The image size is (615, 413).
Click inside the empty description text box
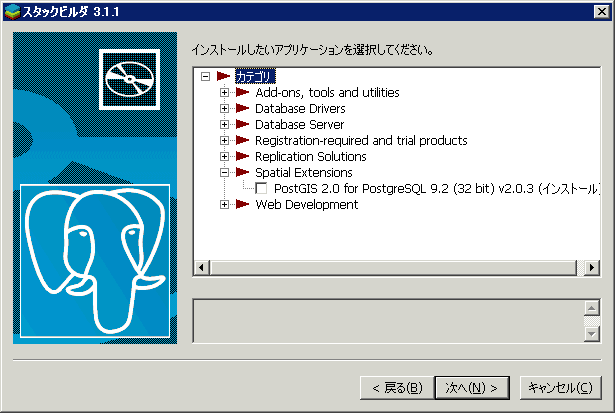pyautogui.click(x=388, y=321)
